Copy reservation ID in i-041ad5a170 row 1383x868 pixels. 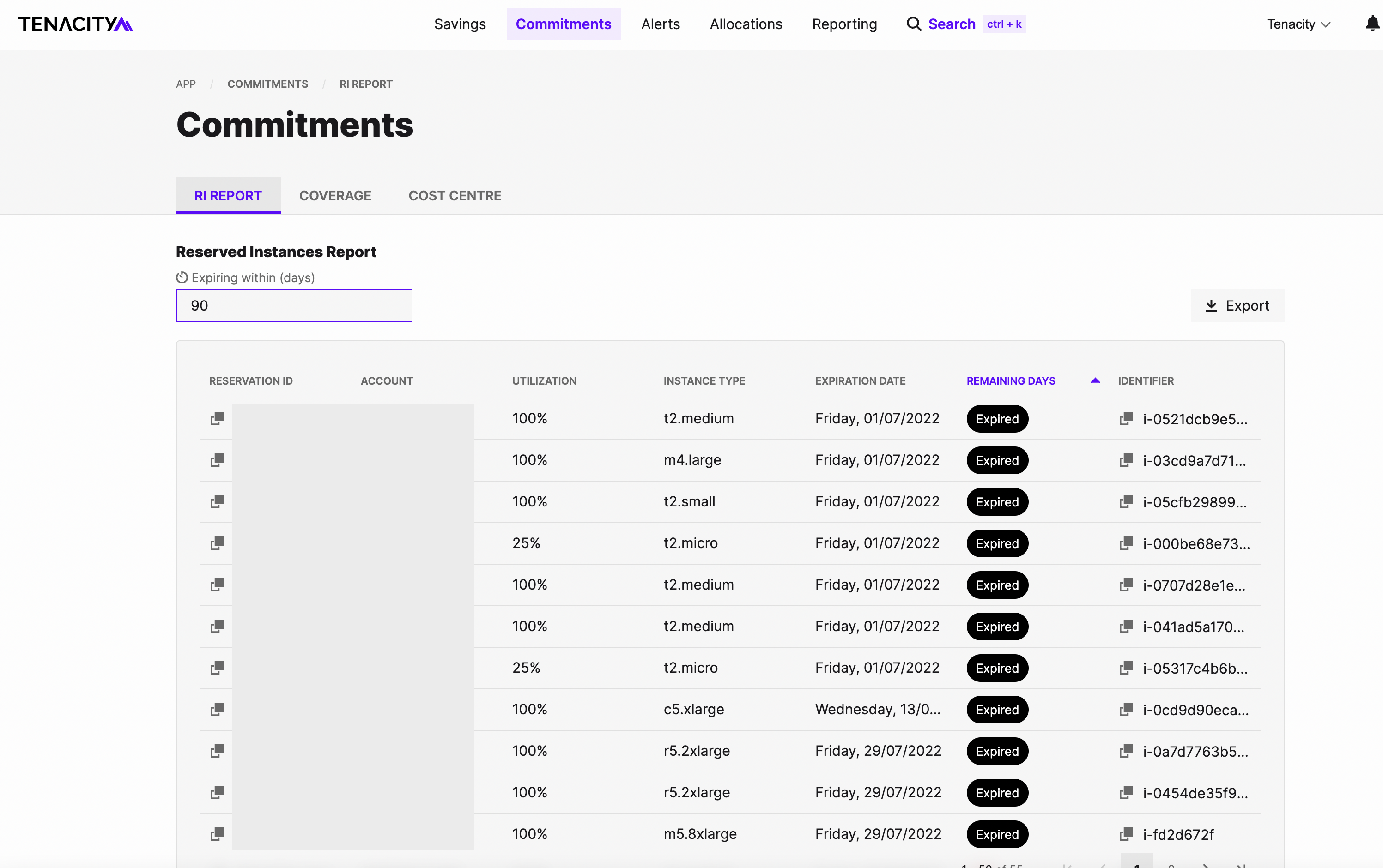pyautogui.click(x=217, y=627)
